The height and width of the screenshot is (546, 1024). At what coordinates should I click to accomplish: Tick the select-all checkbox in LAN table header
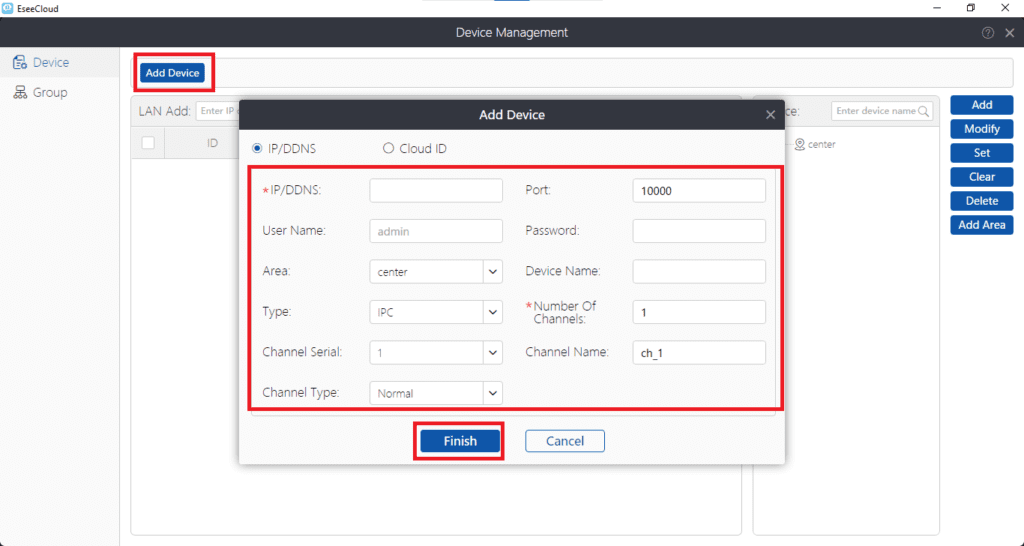(148, 143)
